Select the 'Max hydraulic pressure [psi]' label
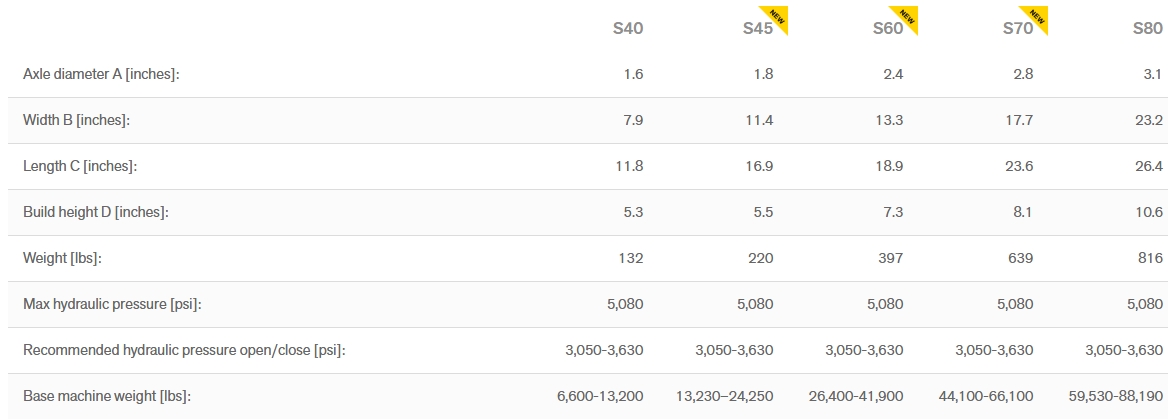 (112, 304)
